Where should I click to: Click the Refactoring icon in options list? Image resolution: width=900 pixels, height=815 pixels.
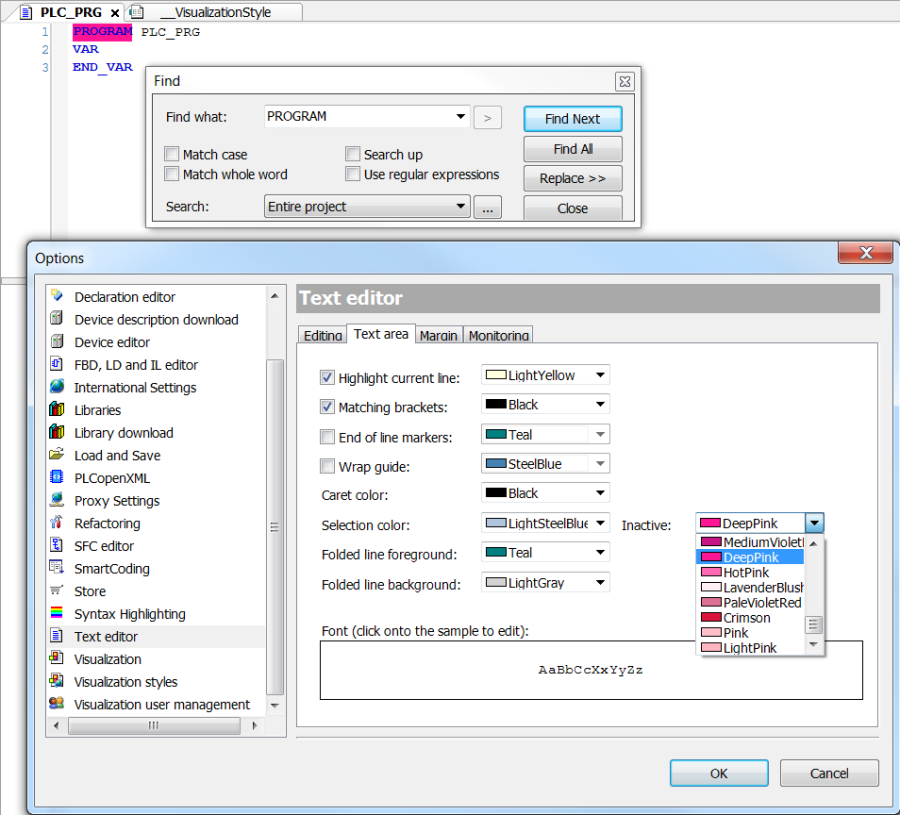57,523
